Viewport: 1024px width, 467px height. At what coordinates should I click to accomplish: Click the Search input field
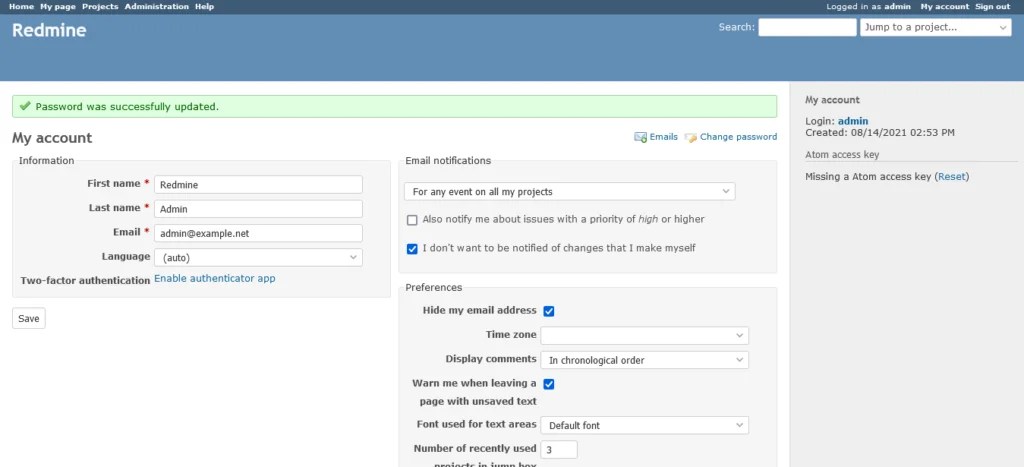point(807,27)
